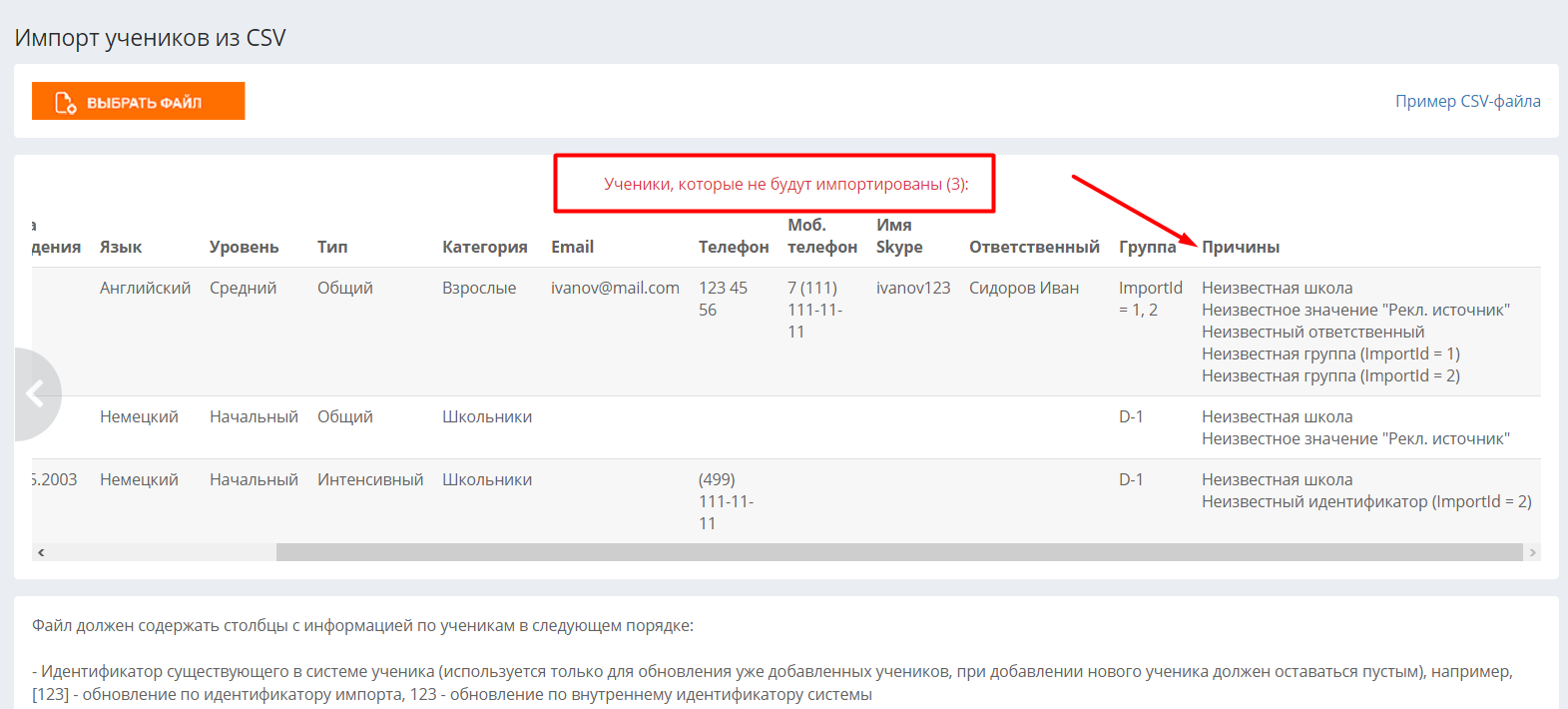
Task: Click the 'Язык' column header
Action: click(x=121, y=247)
